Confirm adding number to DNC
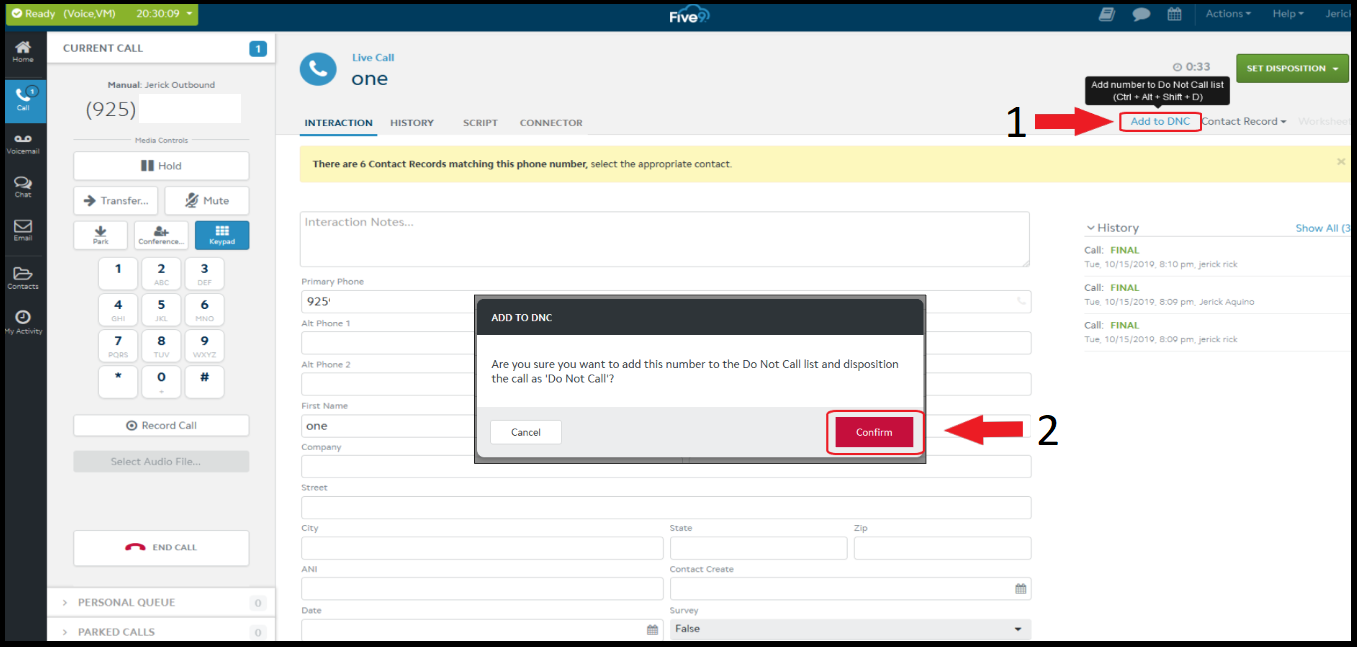The image size is (1357, 647). tap(873, 432)
